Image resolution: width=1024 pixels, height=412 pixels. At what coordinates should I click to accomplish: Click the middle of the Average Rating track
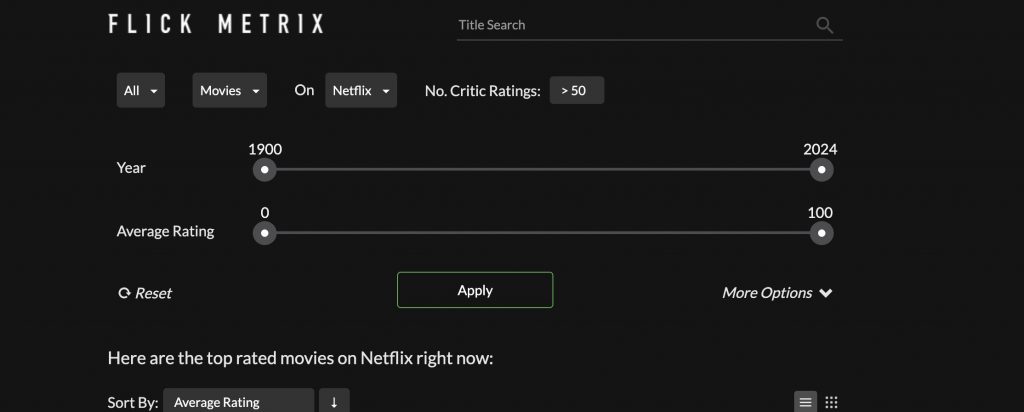click(x=543, y=233)
